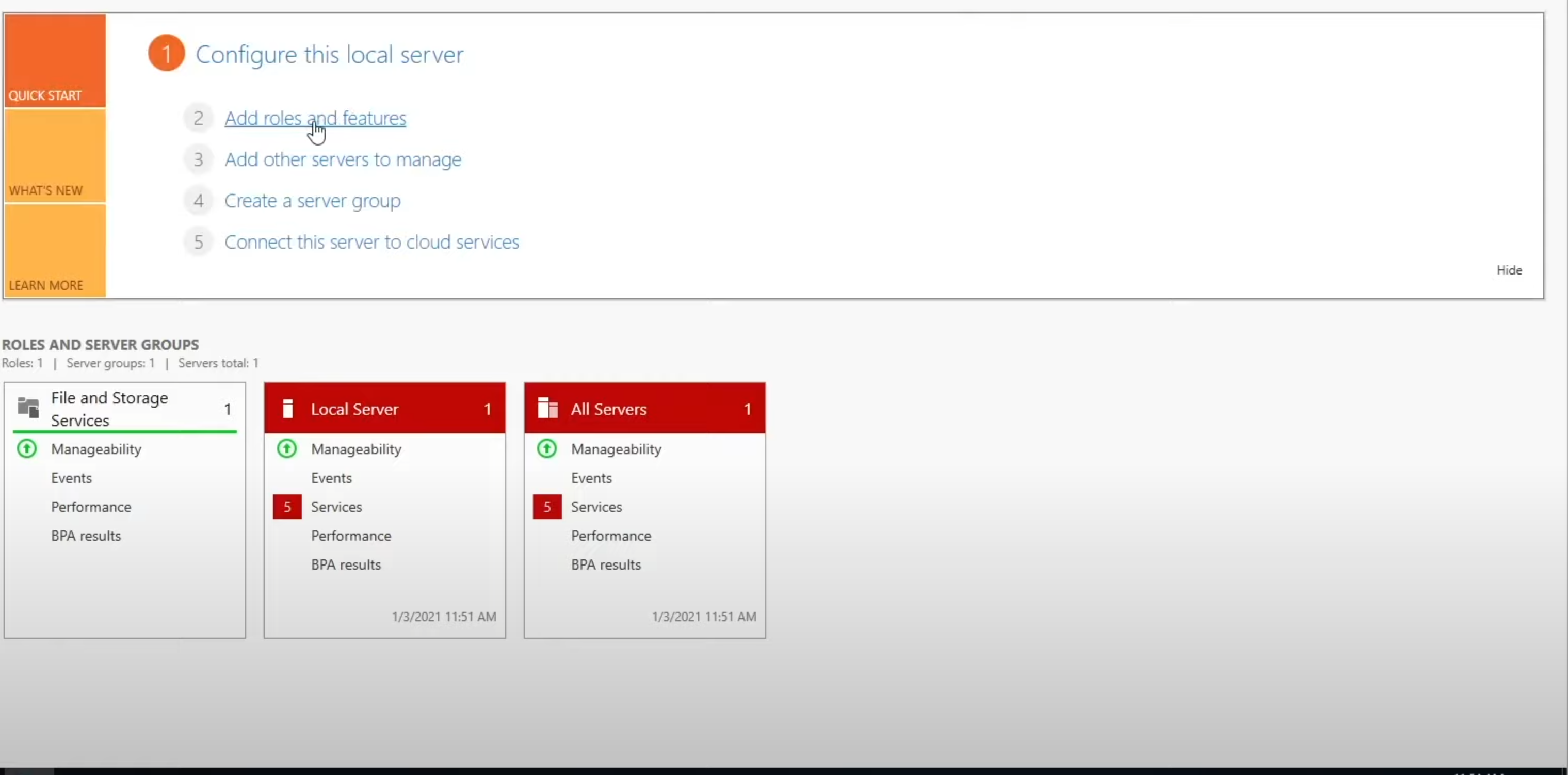Screen dimensions: 1568x775
Task: Open Services in Local Server tile
Action: (336, 507)
